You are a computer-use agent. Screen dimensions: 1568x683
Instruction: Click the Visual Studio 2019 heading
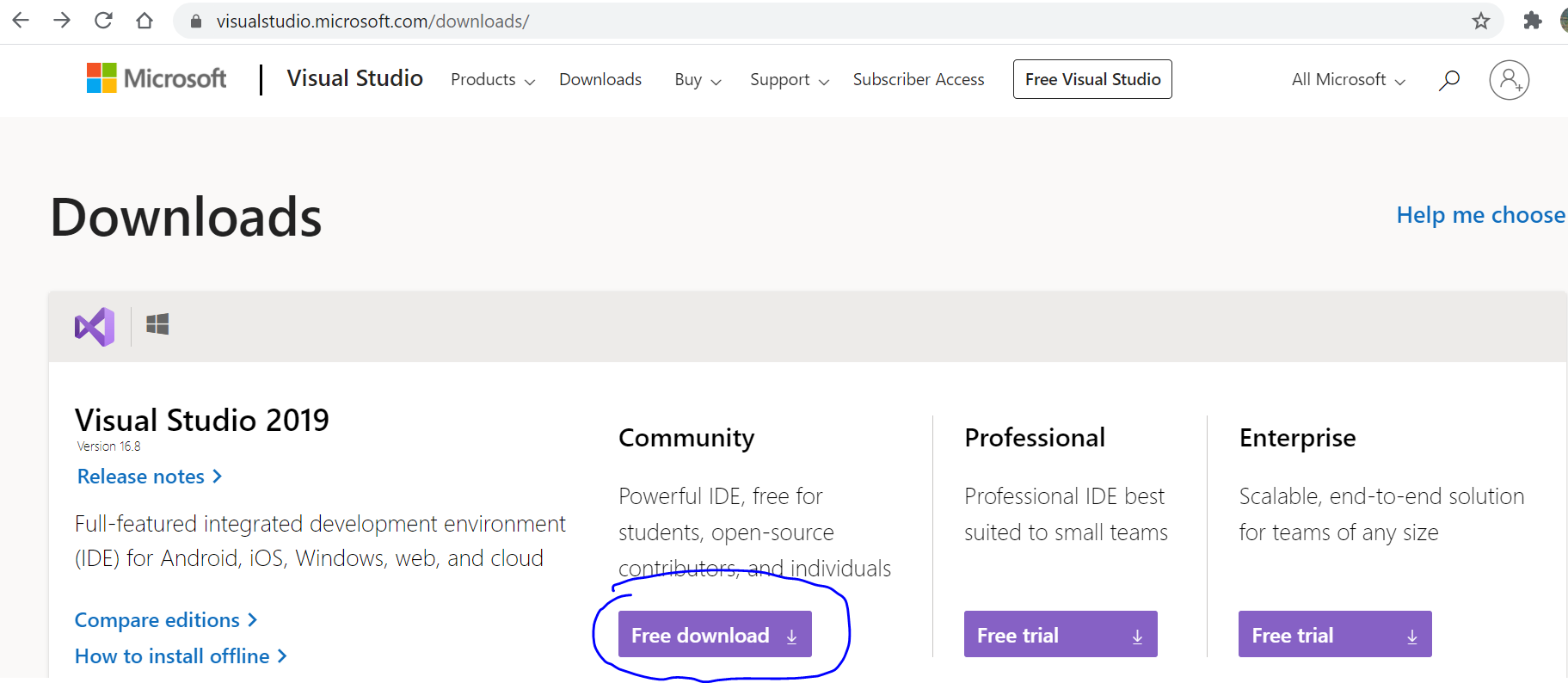pyautogui.click(x=202, y=421)
